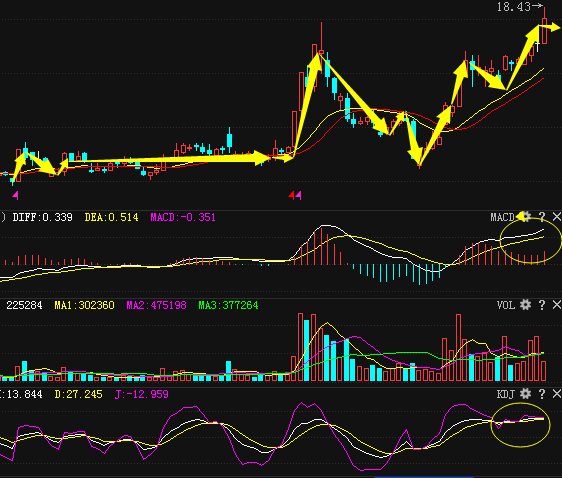The width and height of the screenshot is (562, 478).
Task: Click the red double-arrow marker under chart
Action: (x=295, y=195)
